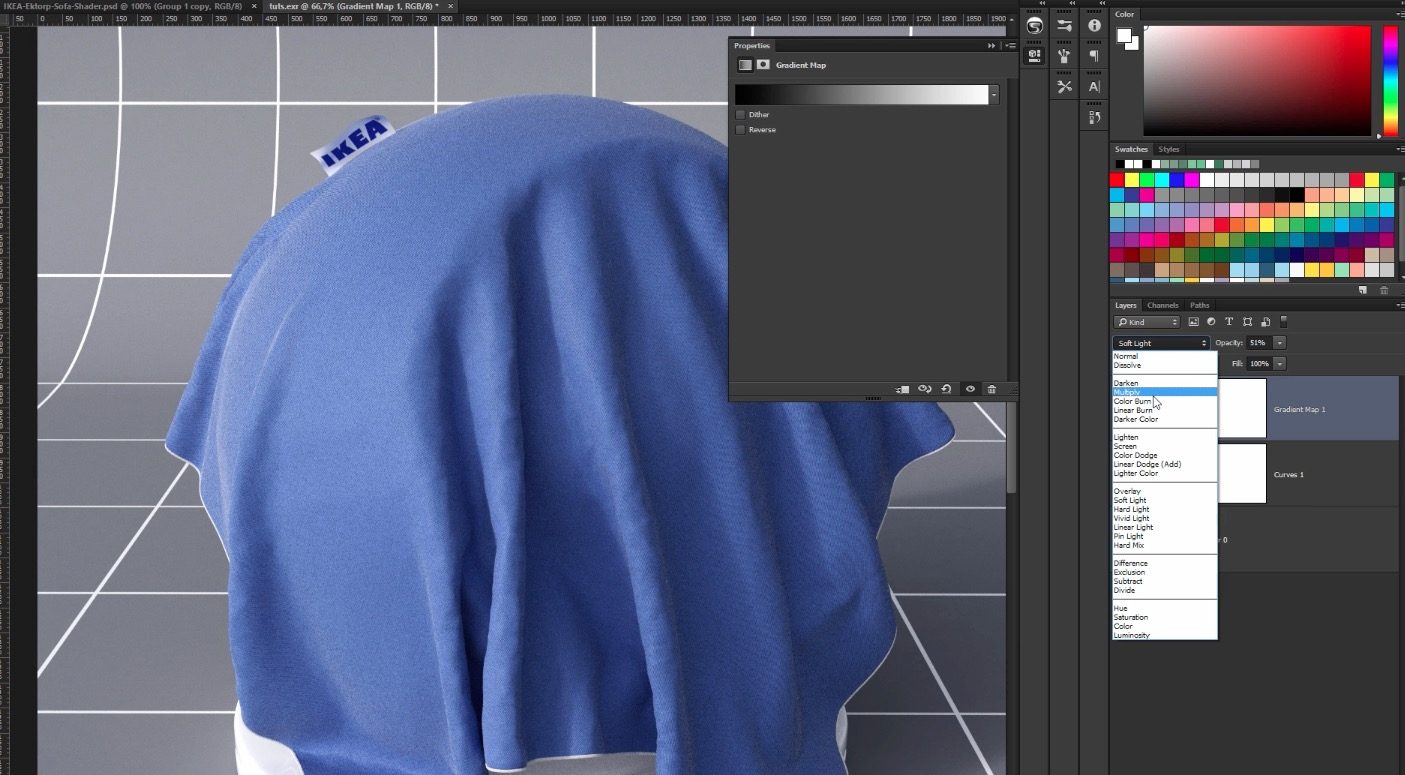Screen dimensions: 1405x775
Task: Open the Brush Presets panel icon
Action: pyautogui.click(x=1064, y=25)
